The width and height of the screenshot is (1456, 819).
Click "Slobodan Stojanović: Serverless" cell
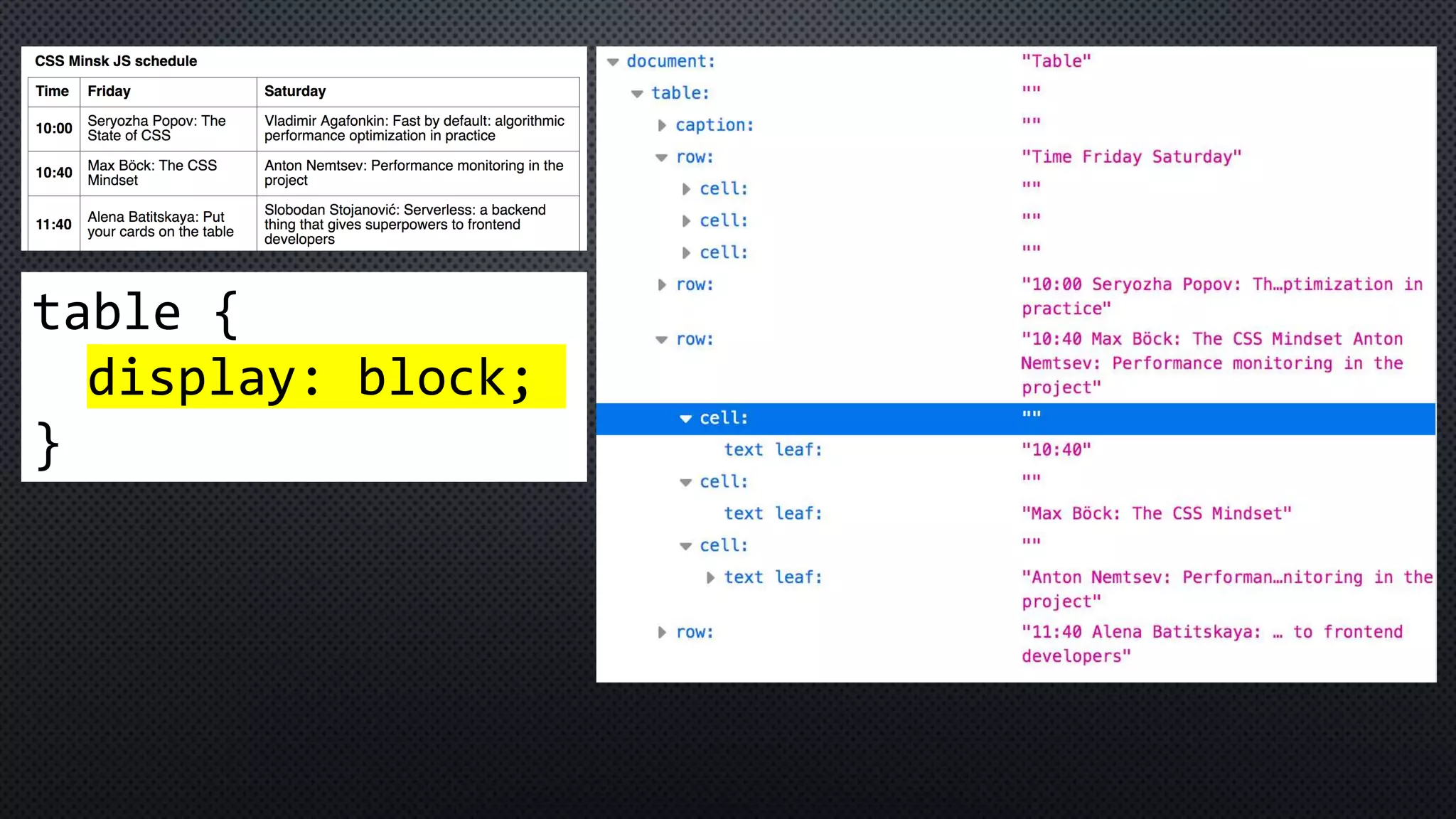pos(418,225)
